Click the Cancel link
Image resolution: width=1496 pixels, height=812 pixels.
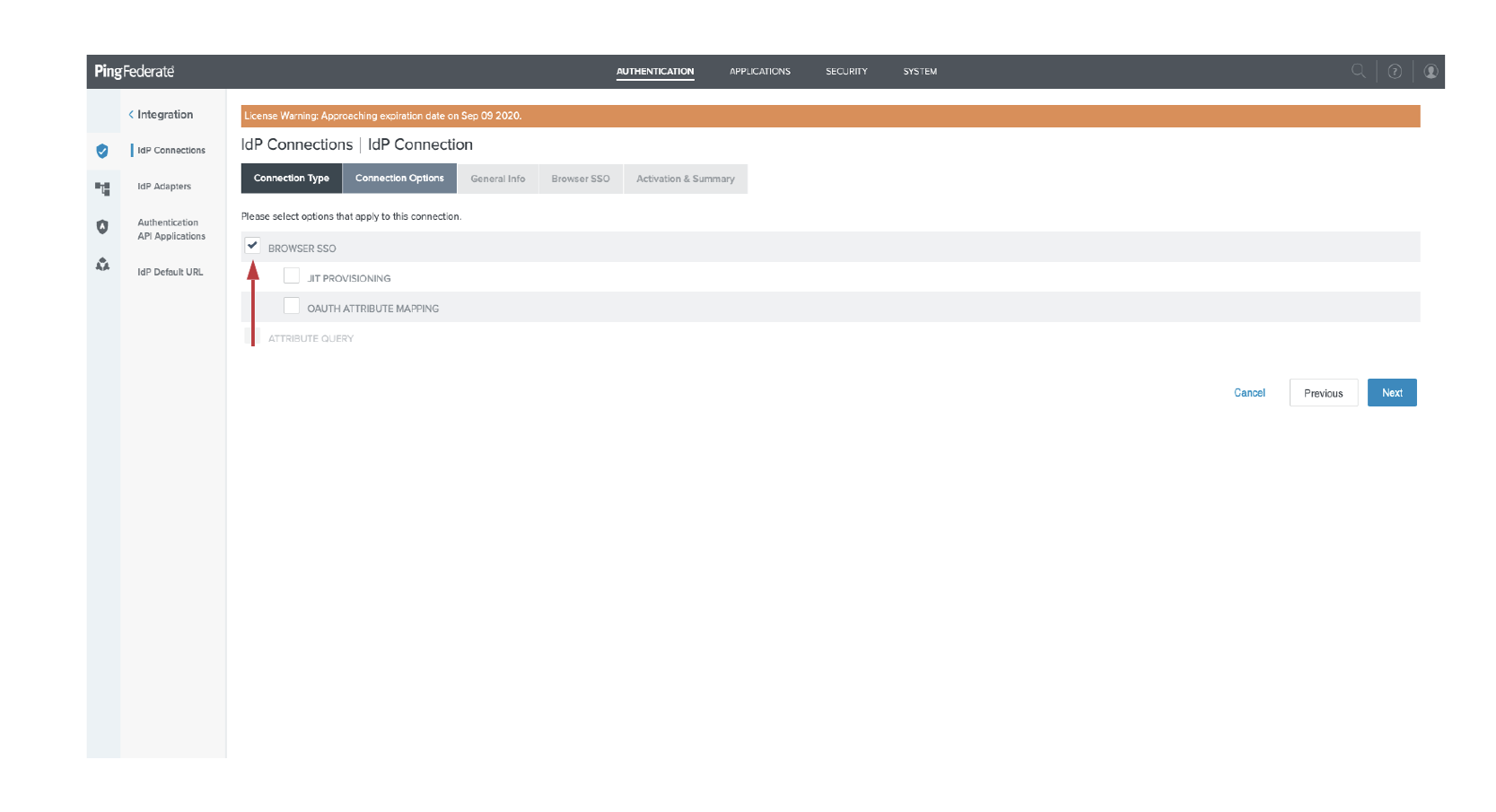[1249, 393]
